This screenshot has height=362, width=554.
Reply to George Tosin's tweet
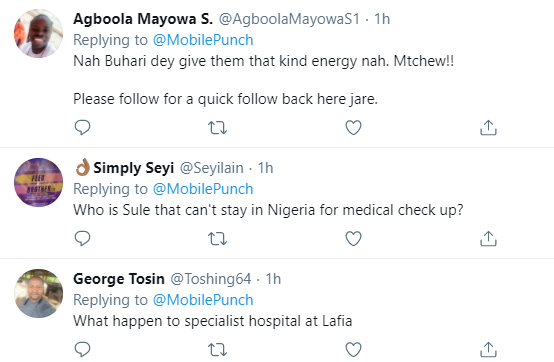pos(82,349)
